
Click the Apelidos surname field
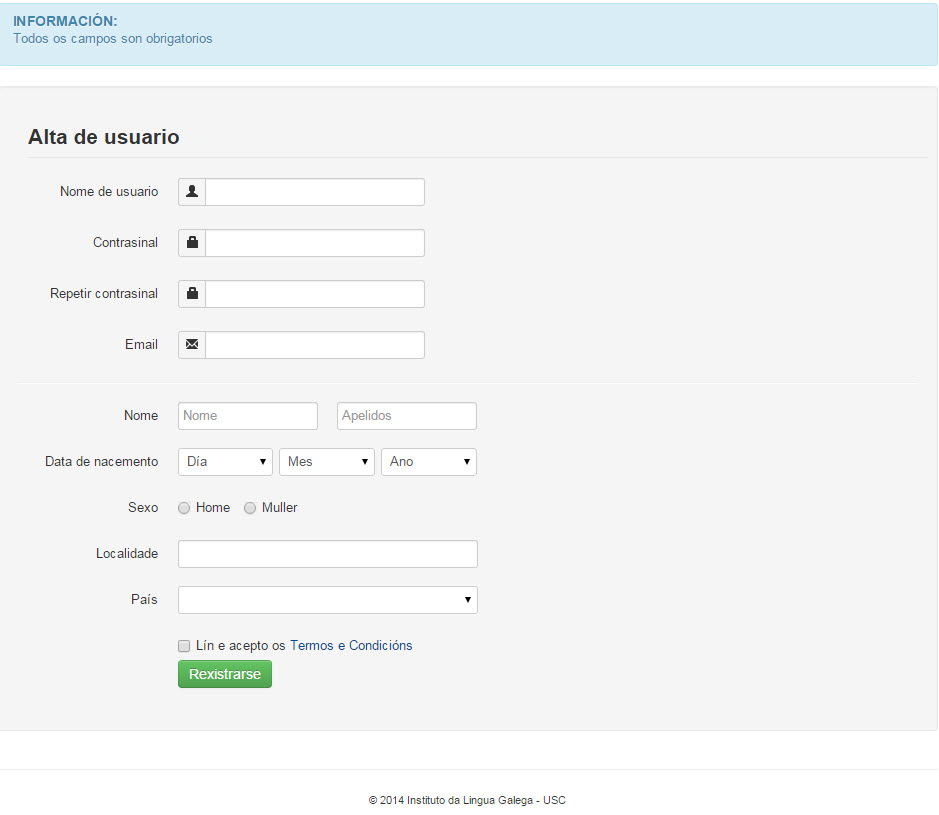tap(406, 416)
